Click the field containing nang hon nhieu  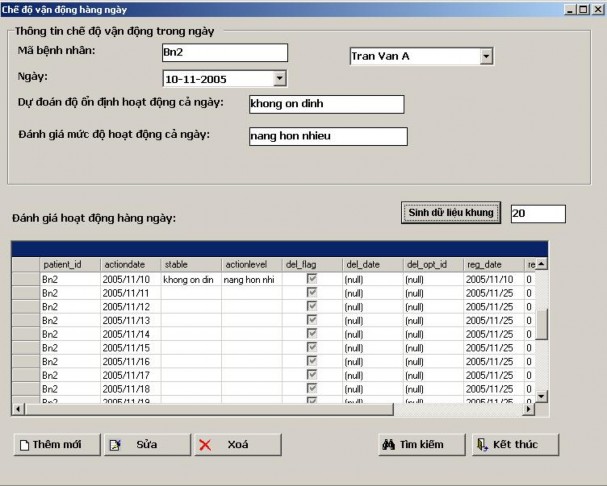point(328,136)
